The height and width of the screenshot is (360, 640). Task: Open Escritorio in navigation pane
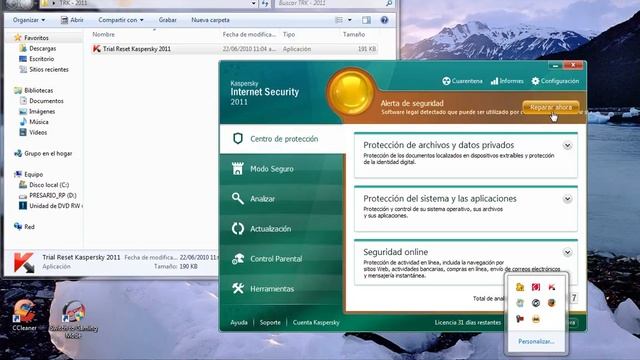pyautogui.click(x=41, y=59)
